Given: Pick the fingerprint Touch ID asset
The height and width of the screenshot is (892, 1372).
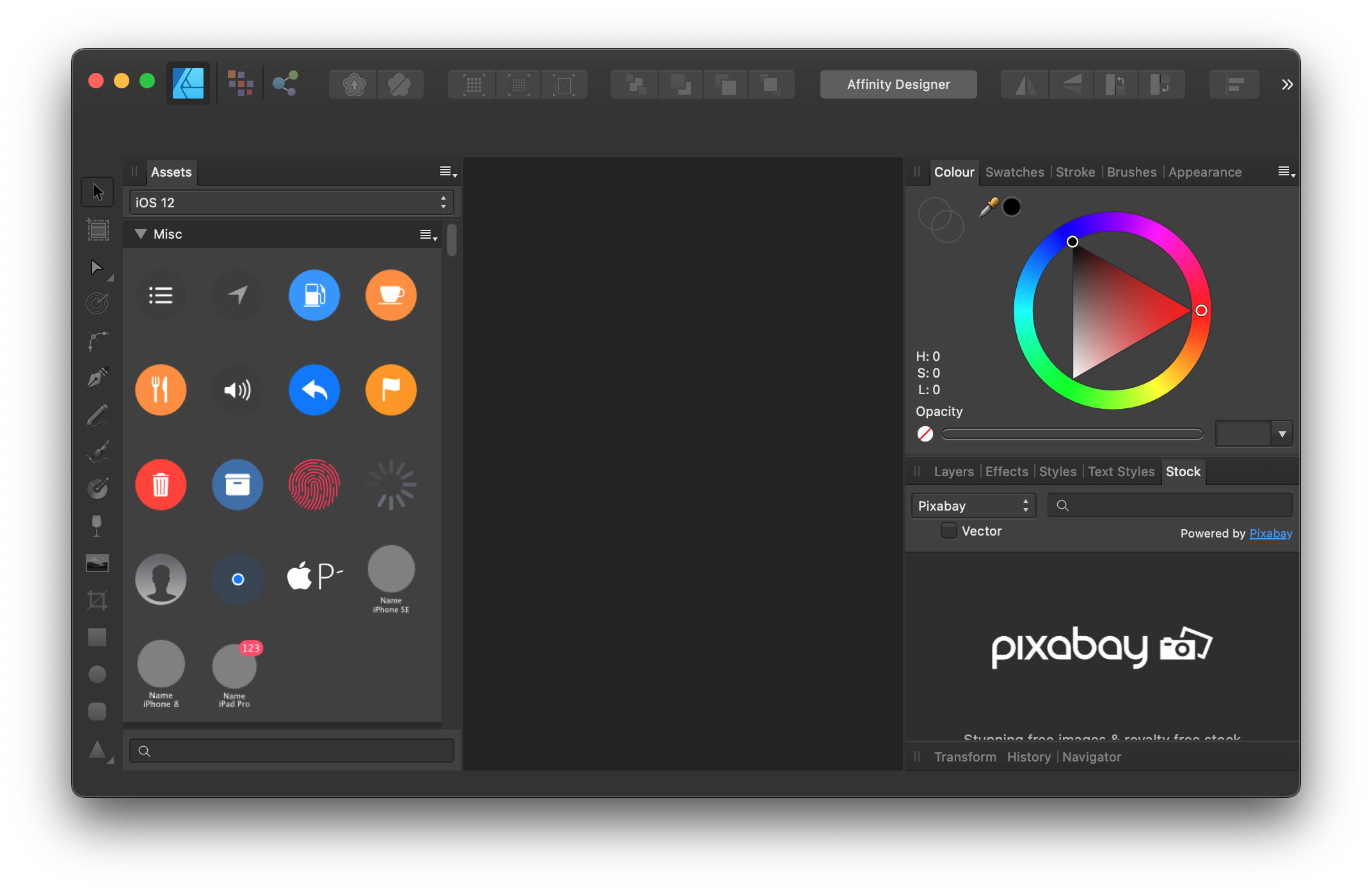Looking at the screenshot, I should [314, 484].
